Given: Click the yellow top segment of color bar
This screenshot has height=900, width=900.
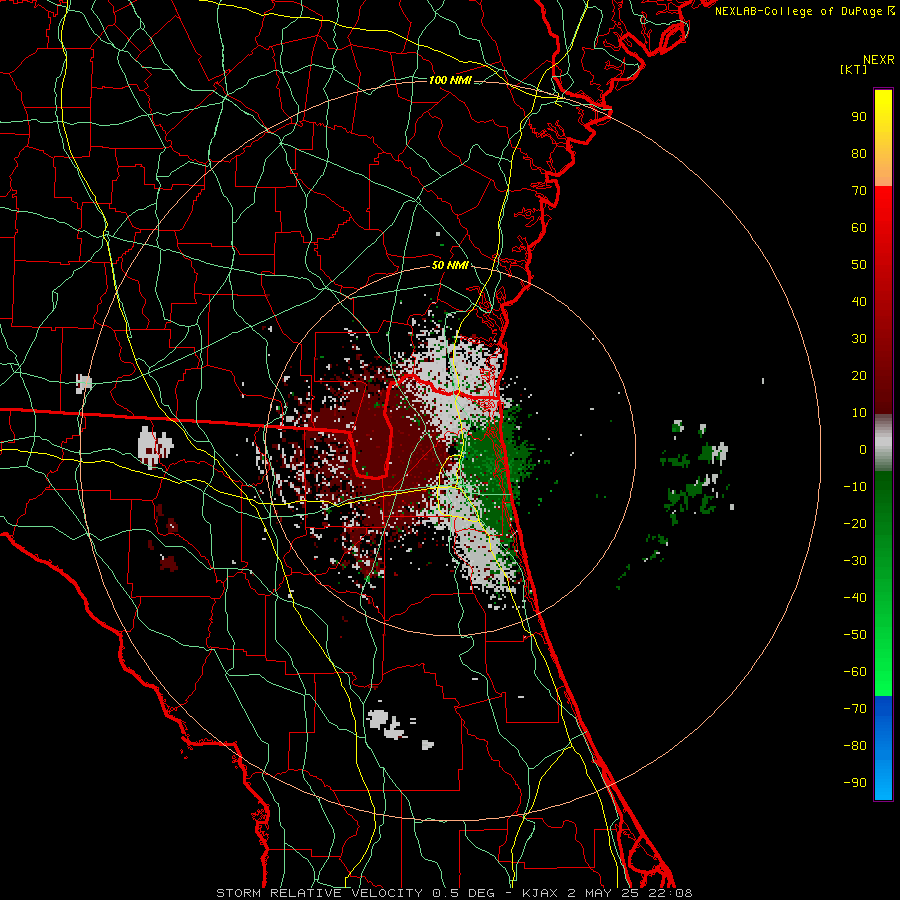Looking at the screenshot, I should coord(883,138).
